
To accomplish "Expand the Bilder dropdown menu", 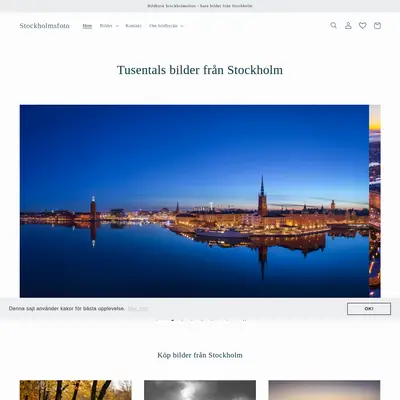I will coord(109,26).
